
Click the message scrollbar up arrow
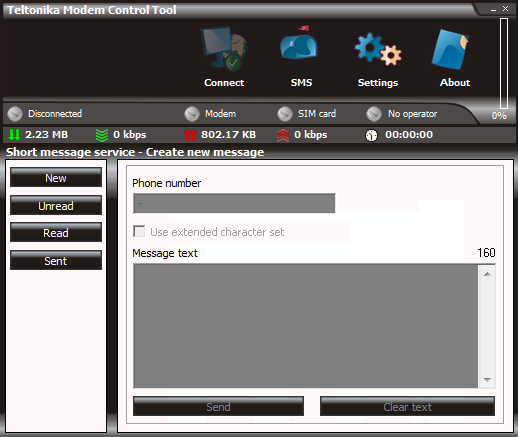pos(487,274)
